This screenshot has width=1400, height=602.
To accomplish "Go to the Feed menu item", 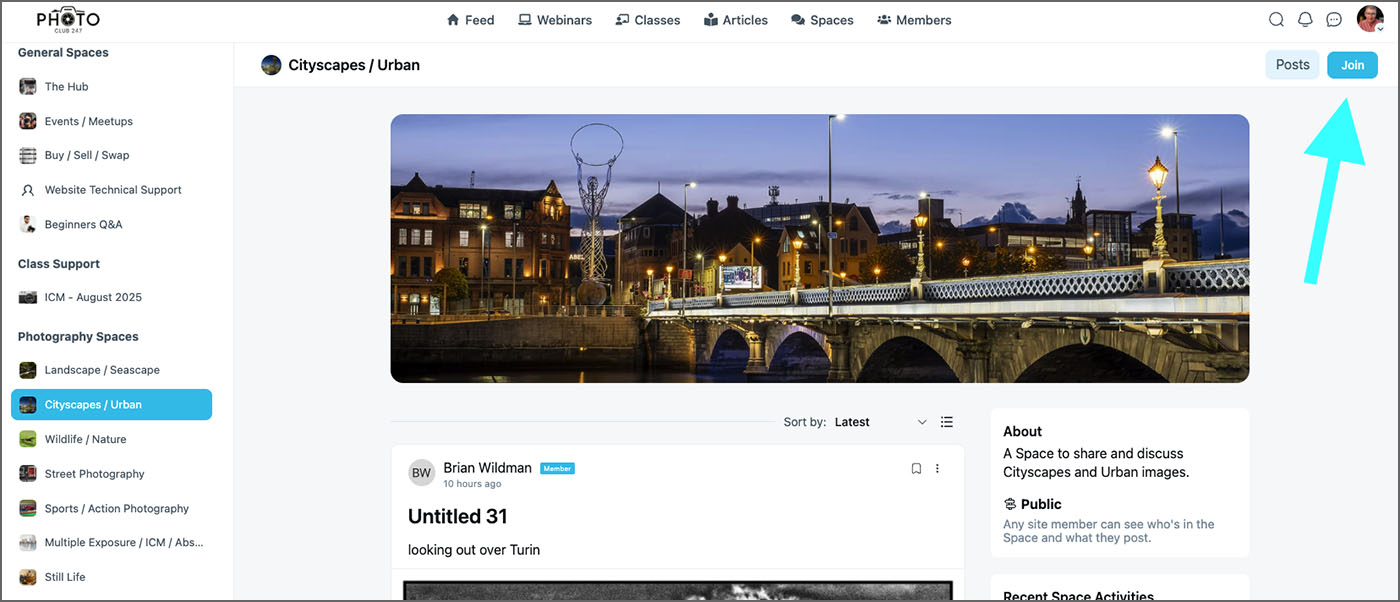I will 470,20.
